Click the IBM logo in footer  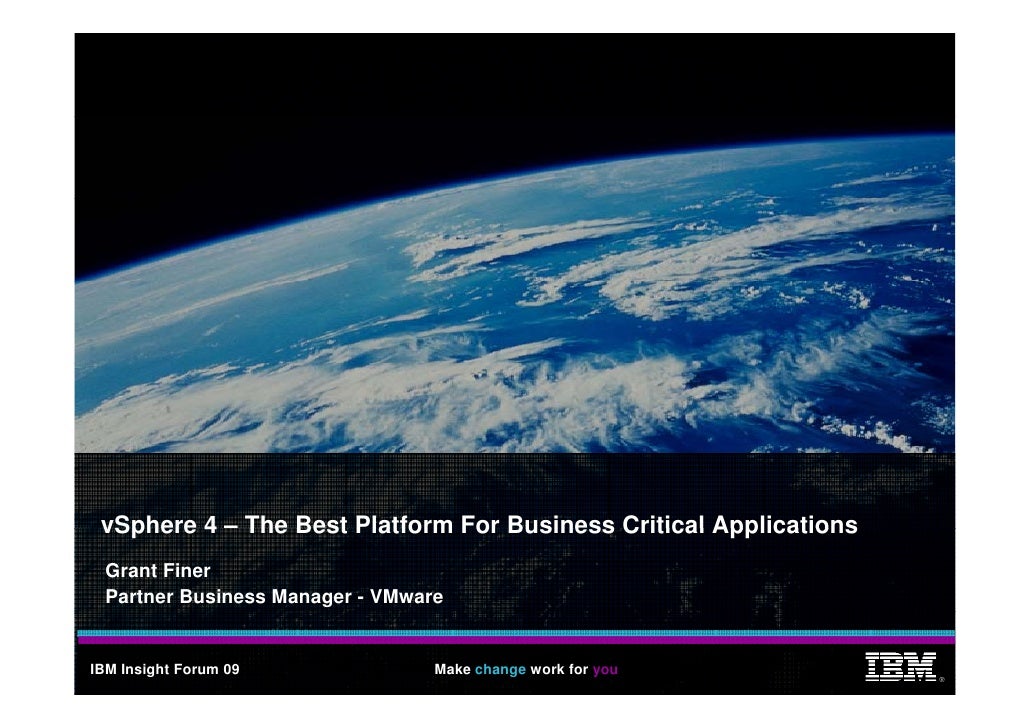(x=903, y=667)
